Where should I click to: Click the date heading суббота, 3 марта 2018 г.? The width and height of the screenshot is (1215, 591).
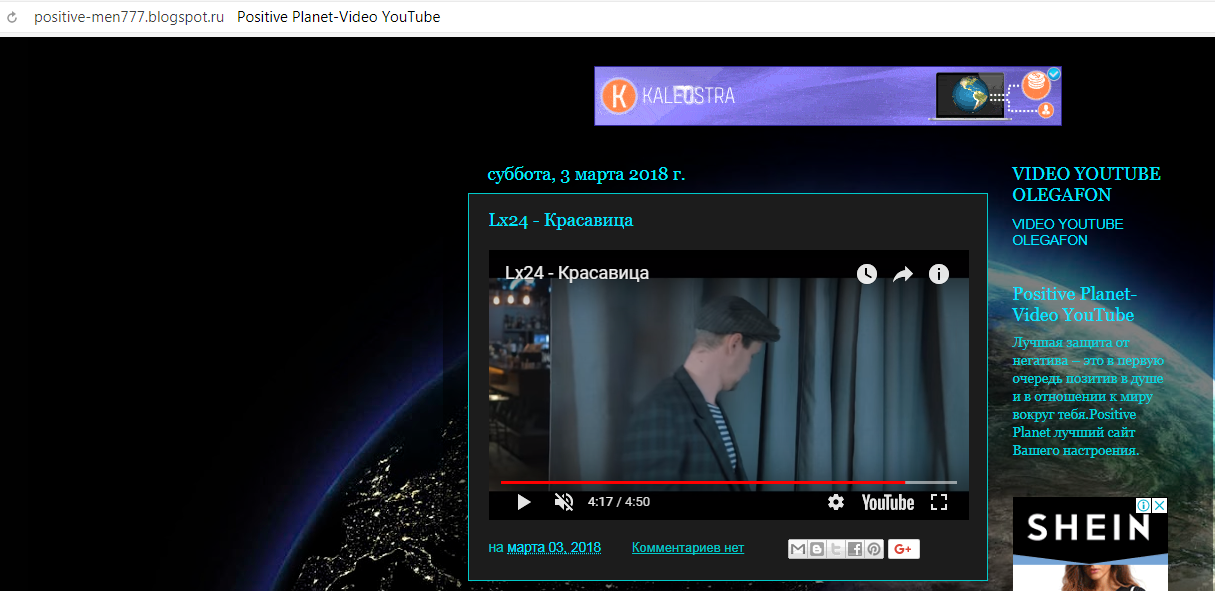coord(586,174)
